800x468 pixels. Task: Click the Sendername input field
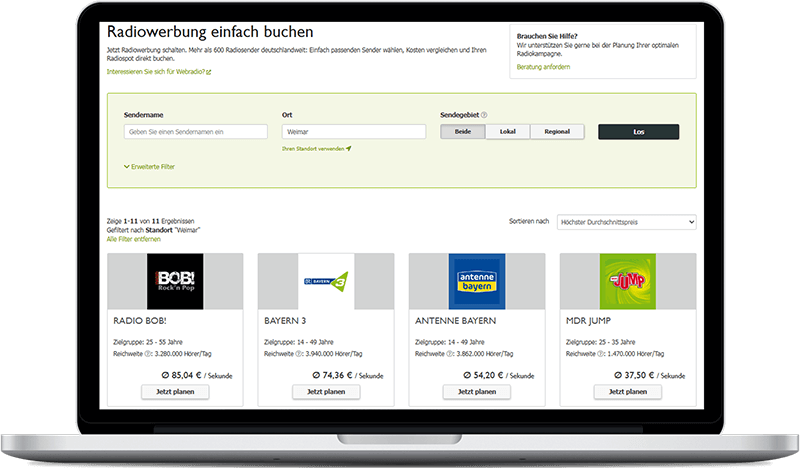195,132
